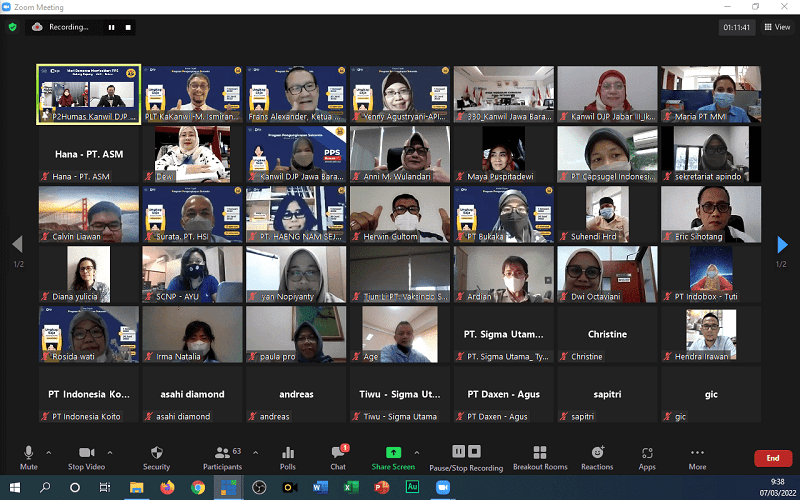800x500 pixels.
Task: Click the red End button
Action: pyautogui.click(x=772, y=458)
